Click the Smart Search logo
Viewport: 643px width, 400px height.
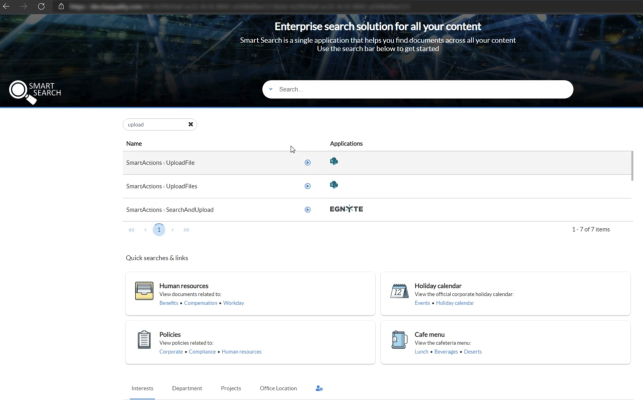click(36, 91)
